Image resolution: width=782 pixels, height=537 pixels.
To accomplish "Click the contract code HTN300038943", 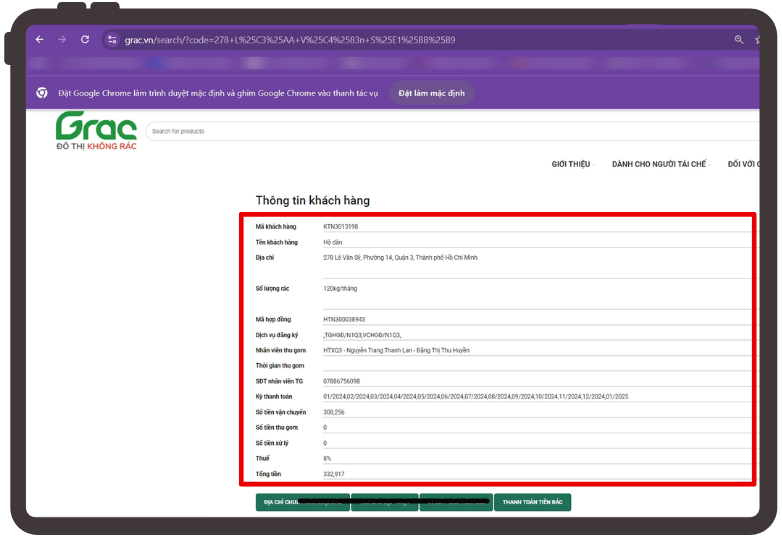I will click(x=344, y=319).
